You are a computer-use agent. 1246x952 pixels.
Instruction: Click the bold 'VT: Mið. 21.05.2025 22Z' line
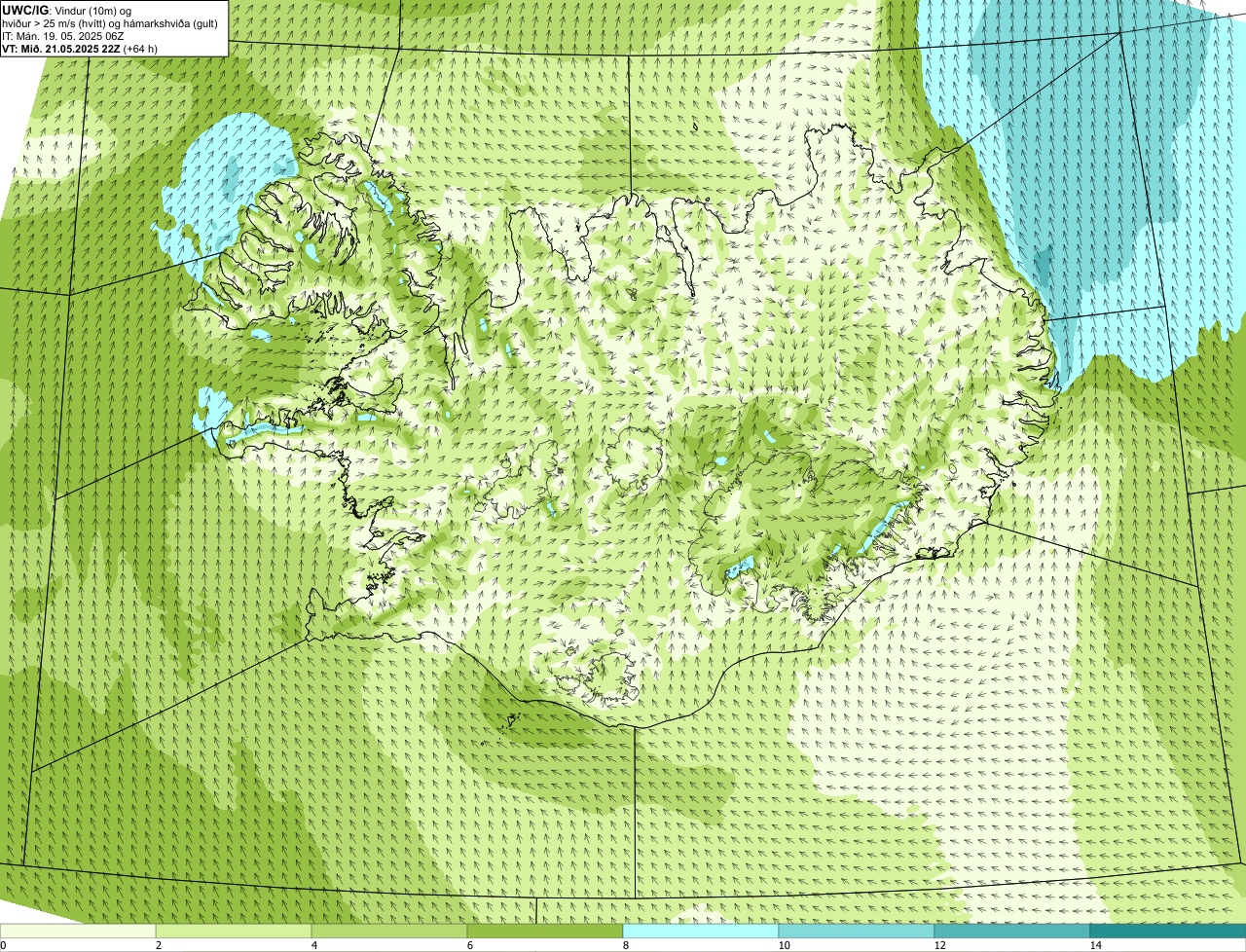[x=81, y=49]
